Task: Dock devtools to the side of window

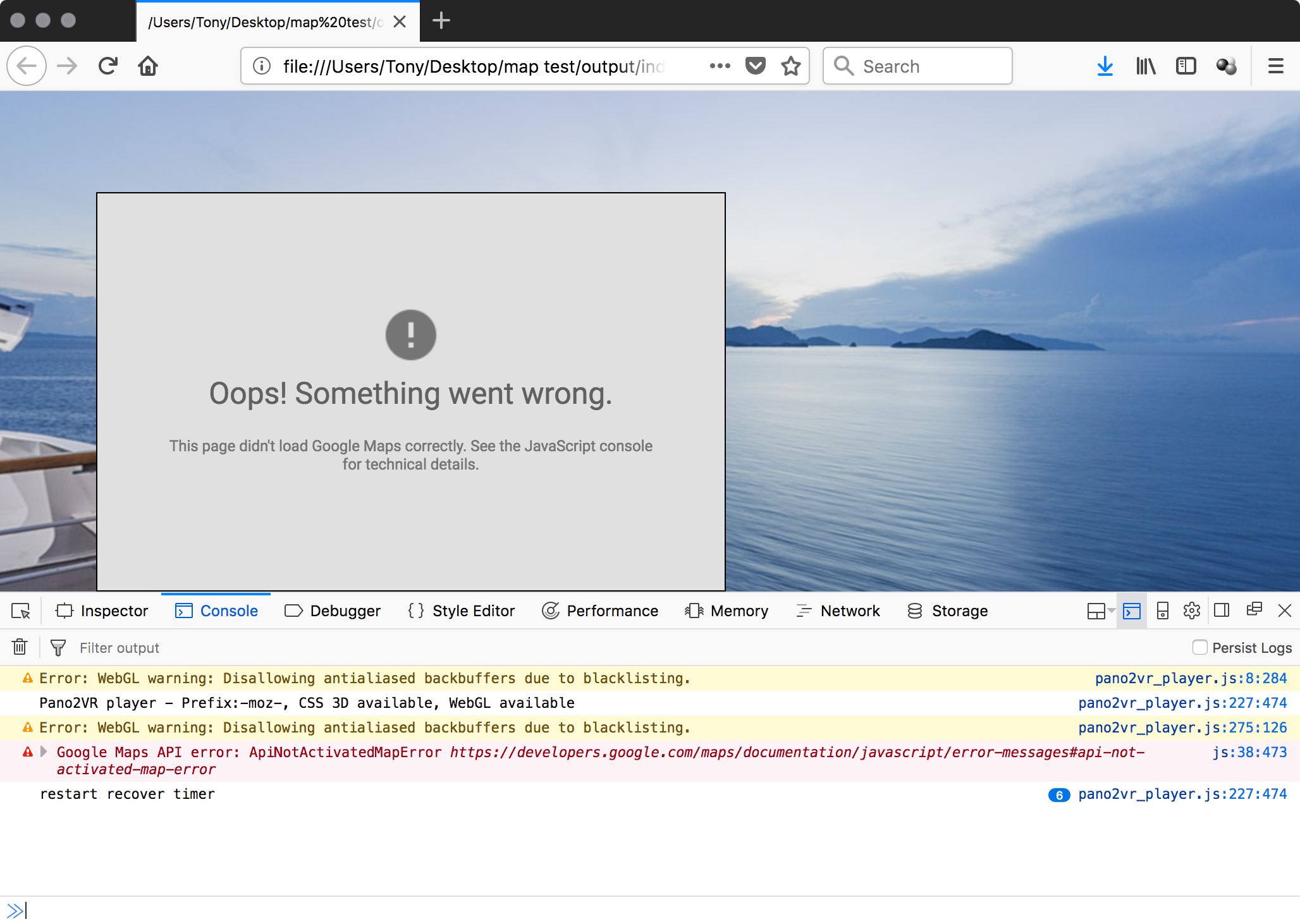Action: (x=1222, y=611)
